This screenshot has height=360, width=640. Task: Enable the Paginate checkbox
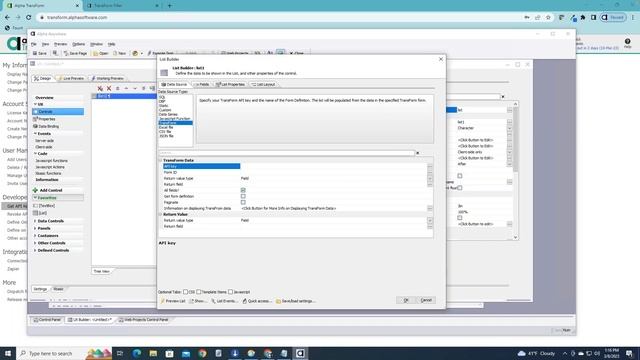[243, 202]
